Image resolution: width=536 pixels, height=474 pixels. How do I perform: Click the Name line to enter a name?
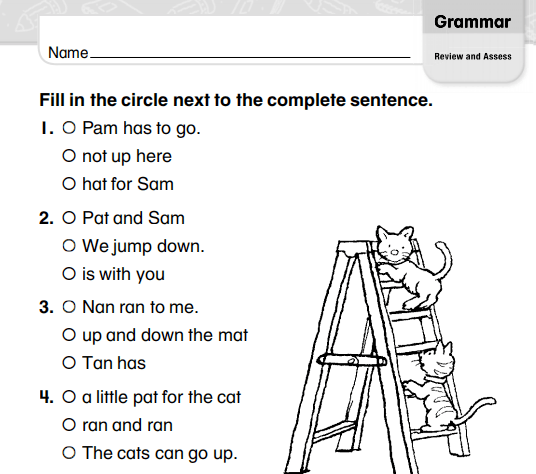click(x=250, y=53)
